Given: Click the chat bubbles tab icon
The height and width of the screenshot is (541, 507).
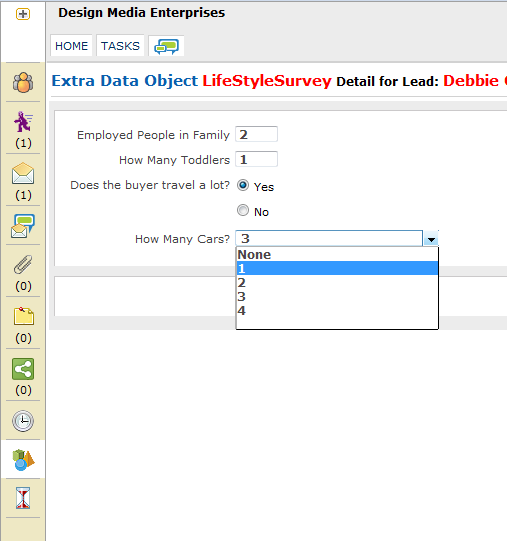Looking at the screenshot, I should (x=166, y=46).
